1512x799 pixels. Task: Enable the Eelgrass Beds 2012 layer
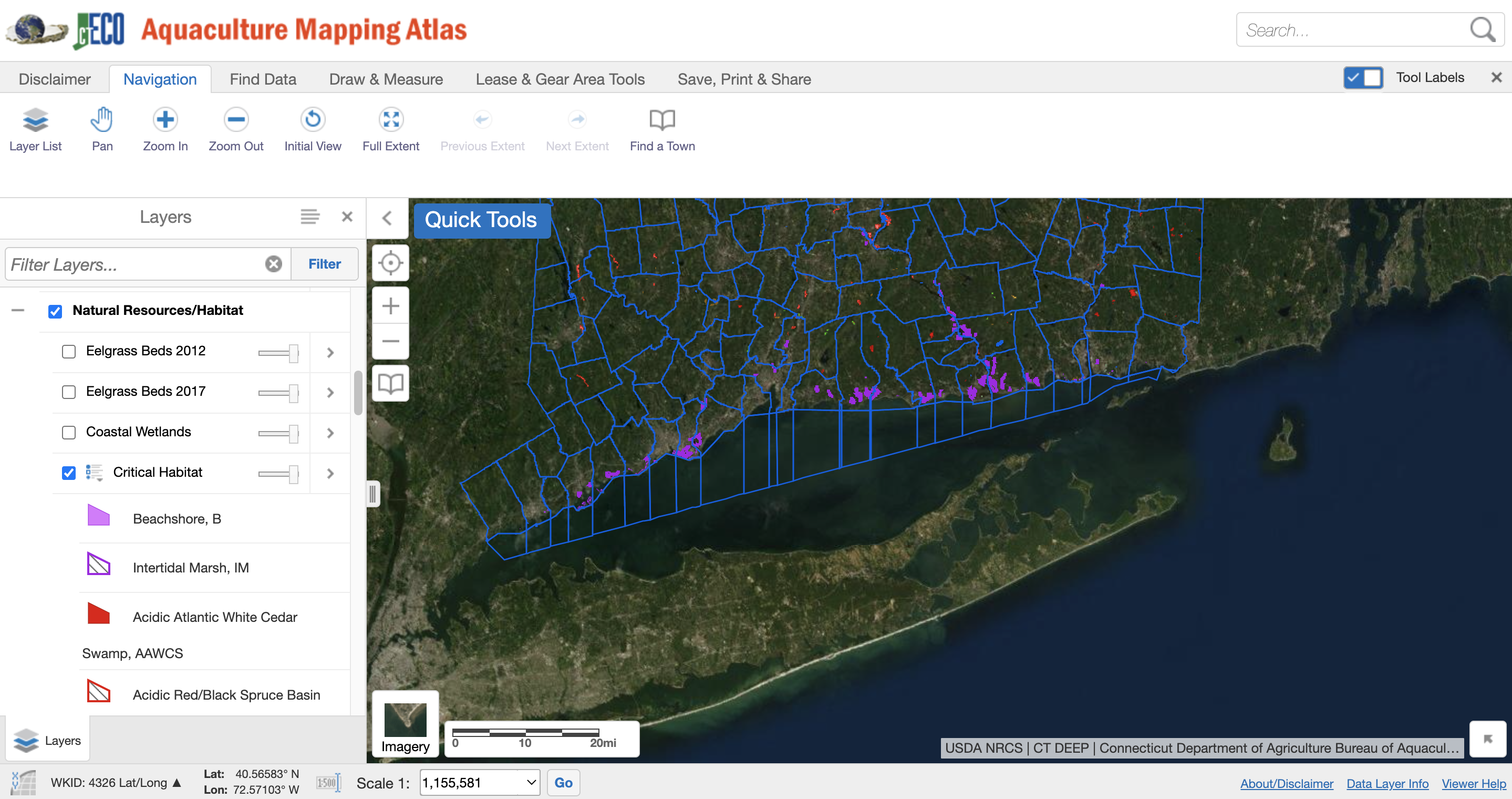pyautogui.click(x=69, y=352)
